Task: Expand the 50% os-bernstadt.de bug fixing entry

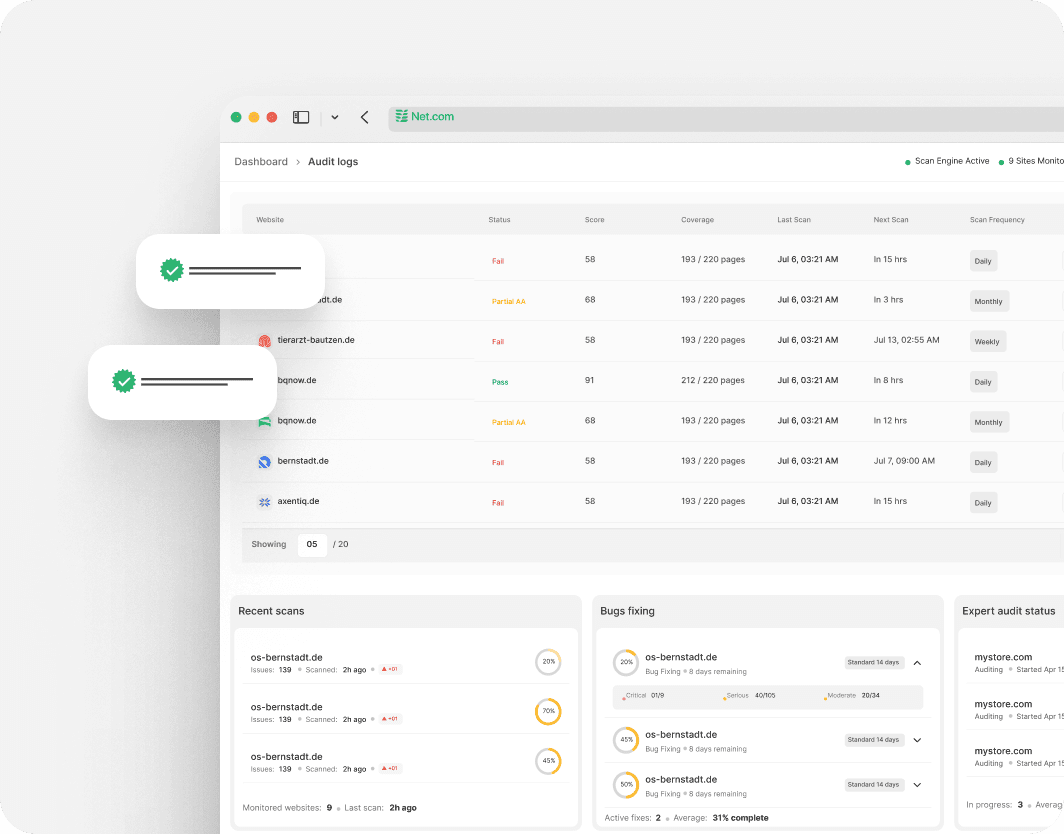Action: pyautogui.click(x=917, y=785)
